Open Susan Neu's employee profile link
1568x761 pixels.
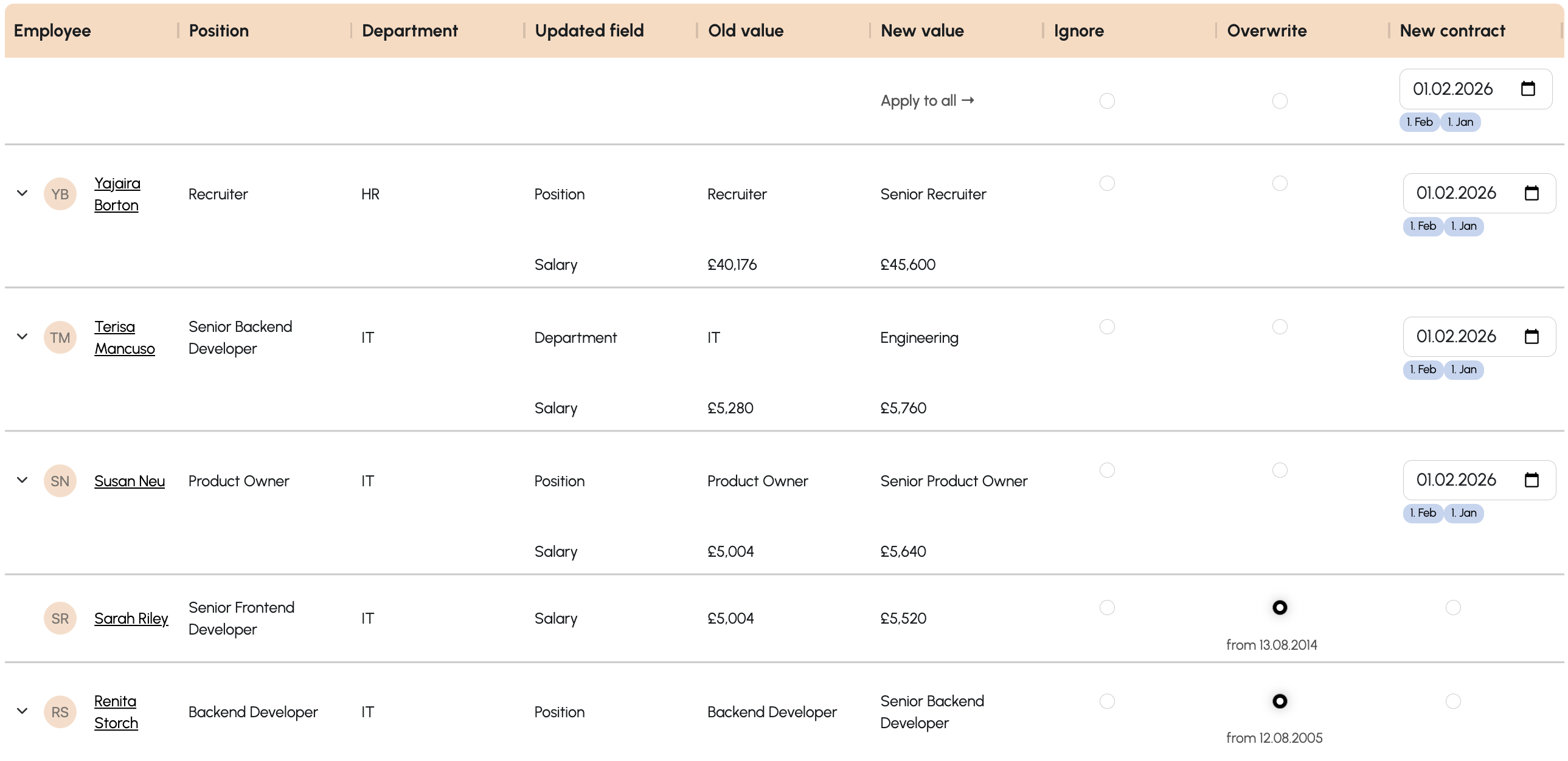(129, 481)
